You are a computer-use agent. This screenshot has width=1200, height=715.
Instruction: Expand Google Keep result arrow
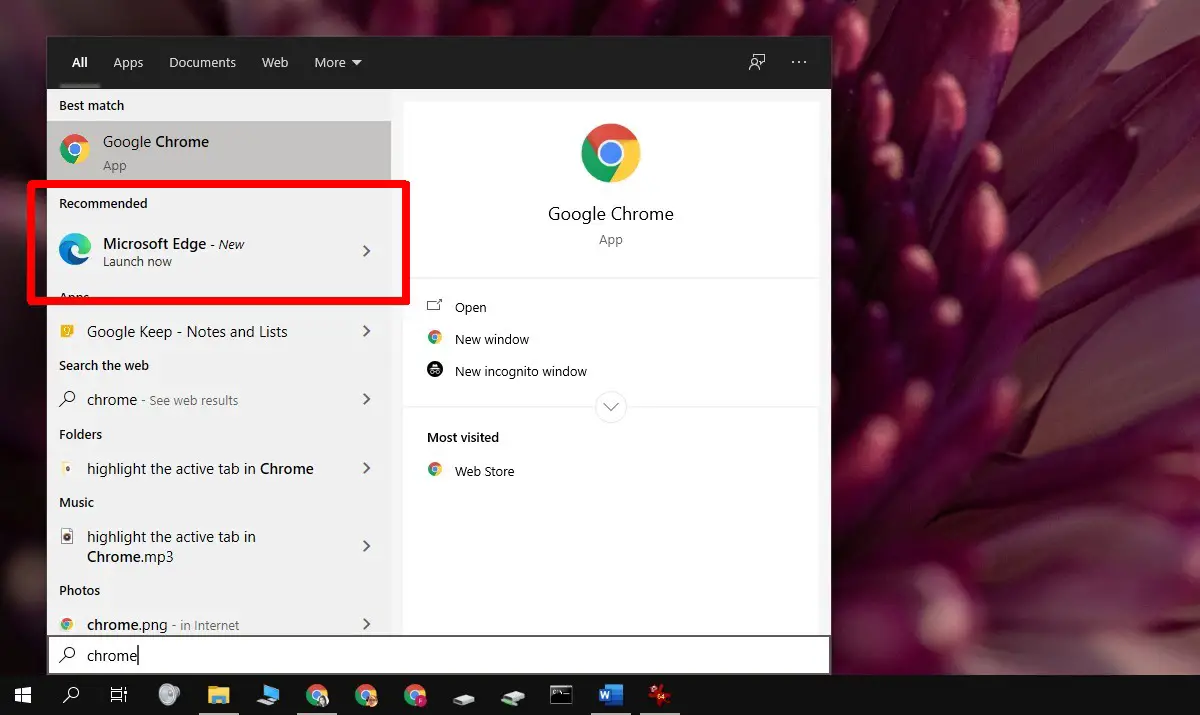(x=366, y=332)
